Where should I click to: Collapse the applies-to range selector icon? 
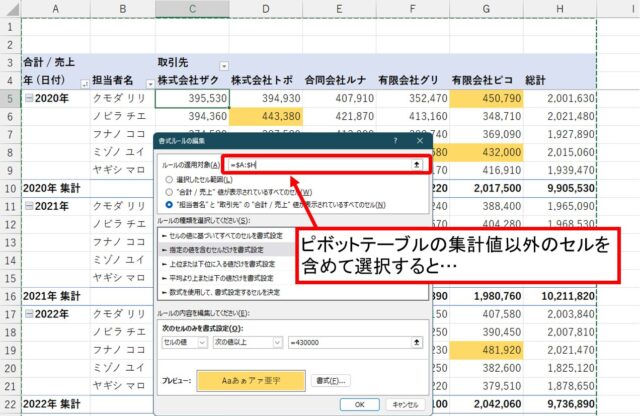417,165
